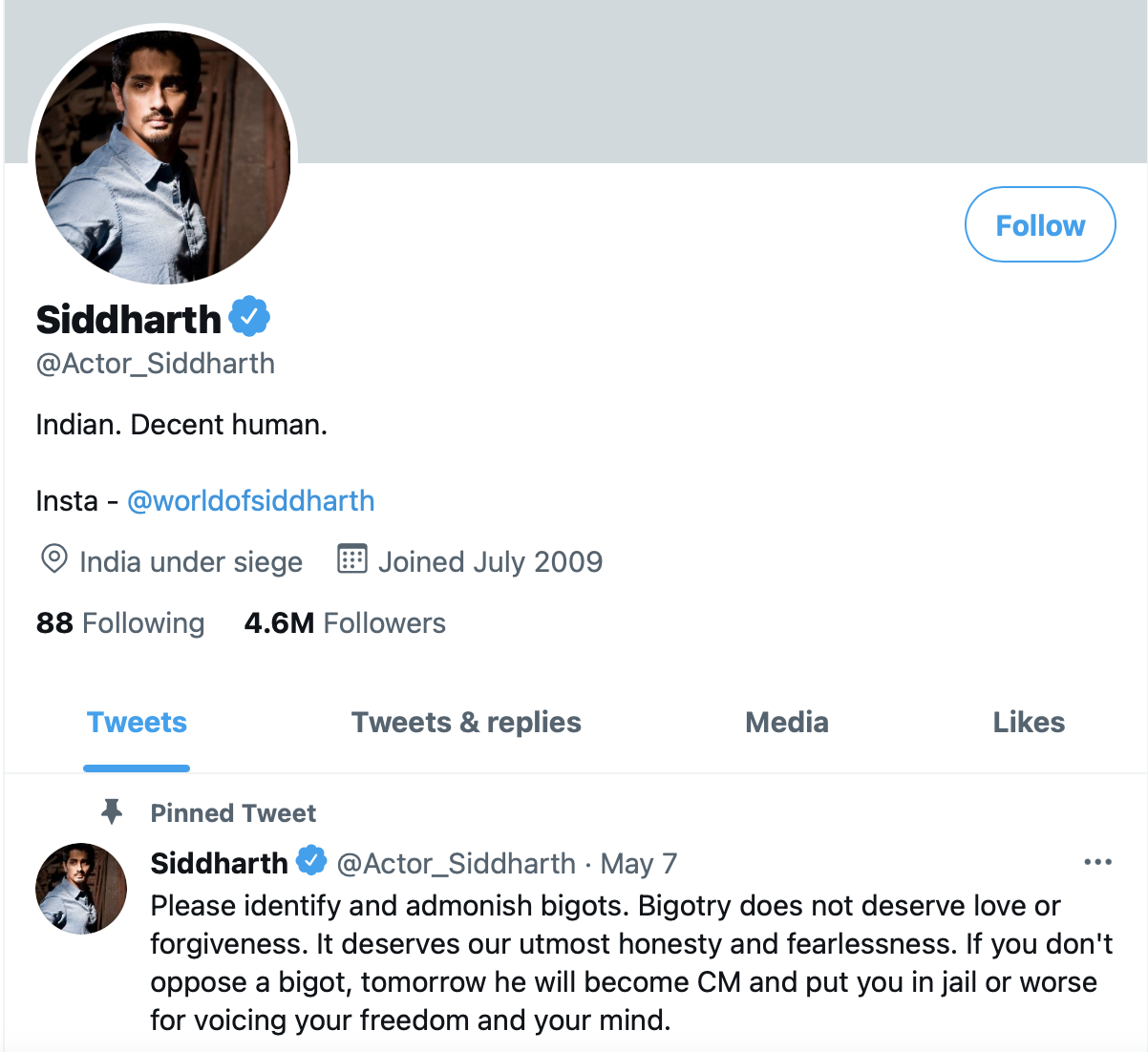Switch to the Media tab
1148x1052 pixels.
point(786,723)
